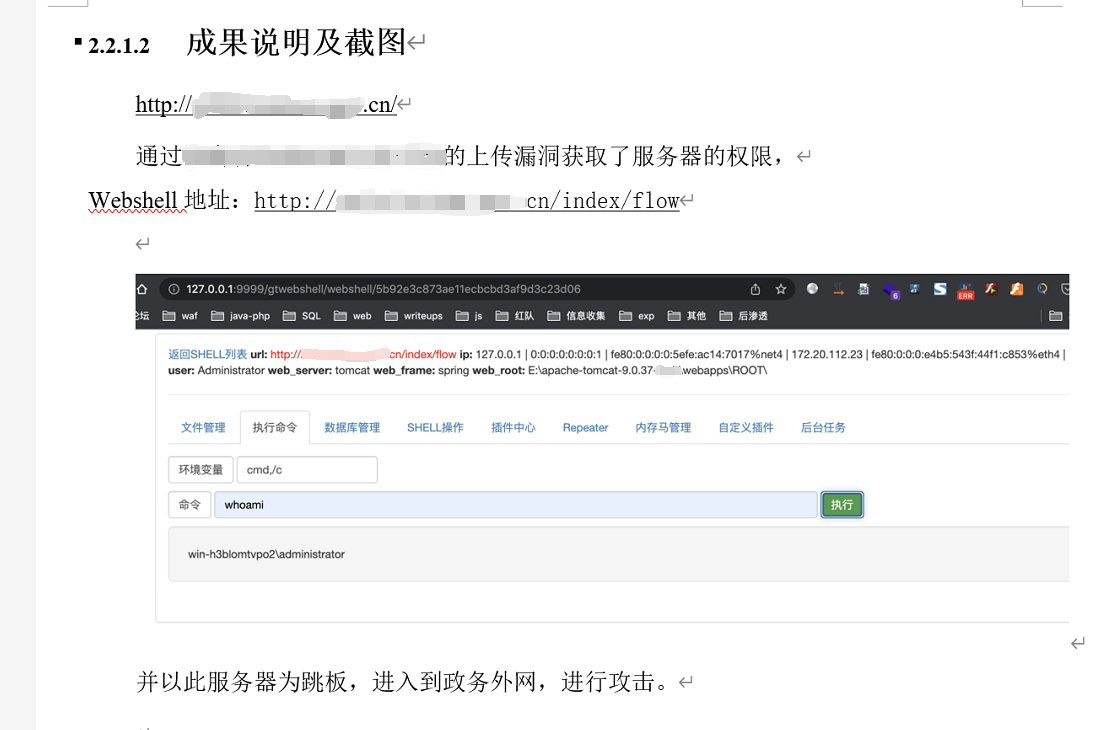Viewport: 1113px width, 730px height.
Task: Click the user: Administrator text
Action: click(x=216, y=371)
